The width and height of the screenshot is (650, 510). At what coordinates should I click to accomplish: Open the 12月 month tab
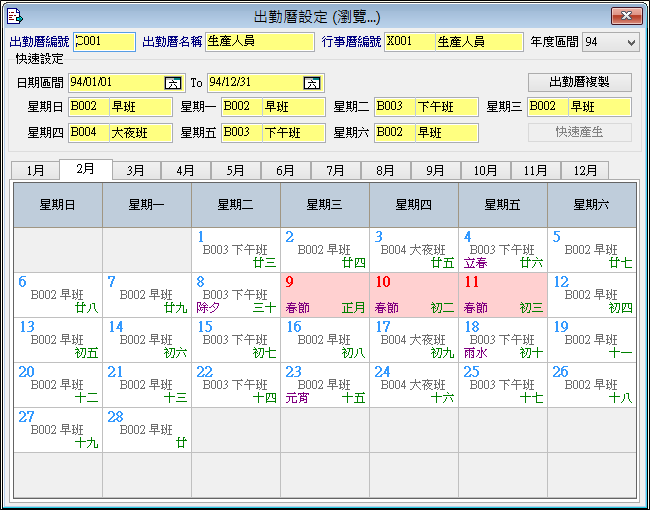pos(585,170)
